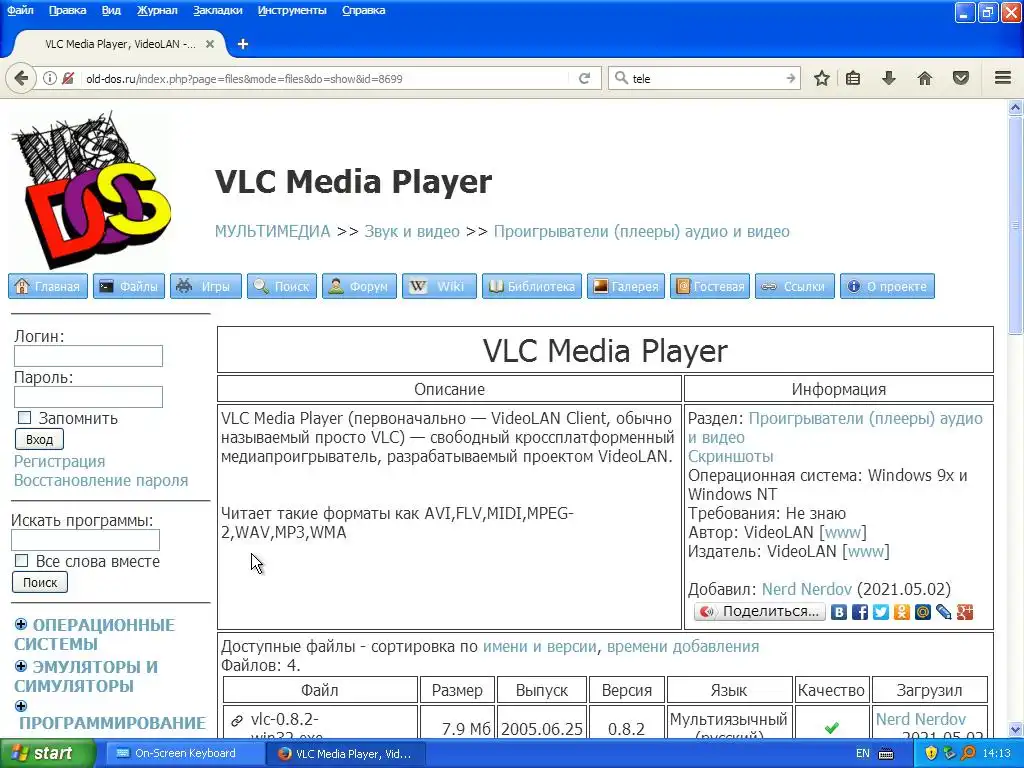This screenshot has width=1024, height=768.
Task: Toggle the Запомнить checkbox
Action: pyautogui.click(x=25, y=418)
